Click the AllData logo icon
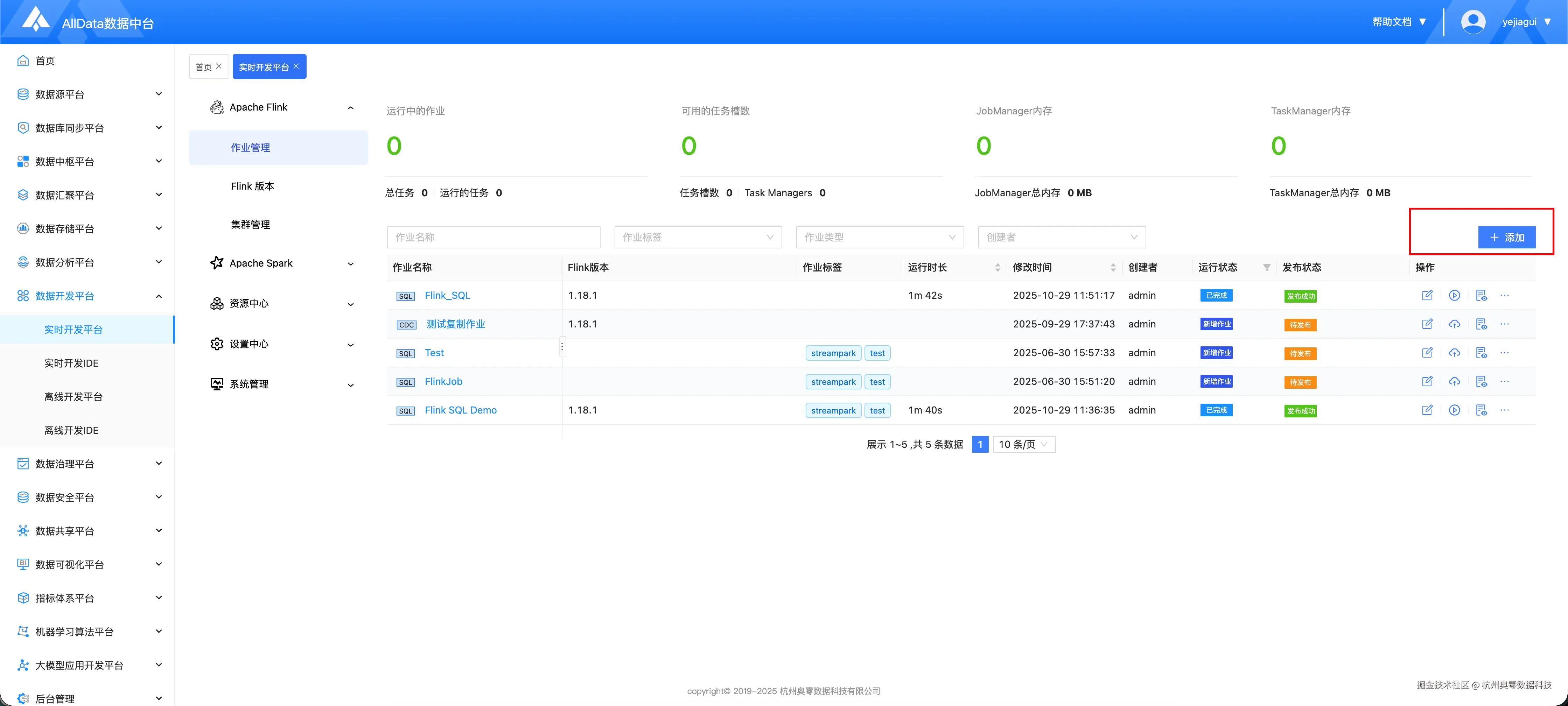Image resolution: width=1568 pixels, height=706 pixels. tap(36, 20)
